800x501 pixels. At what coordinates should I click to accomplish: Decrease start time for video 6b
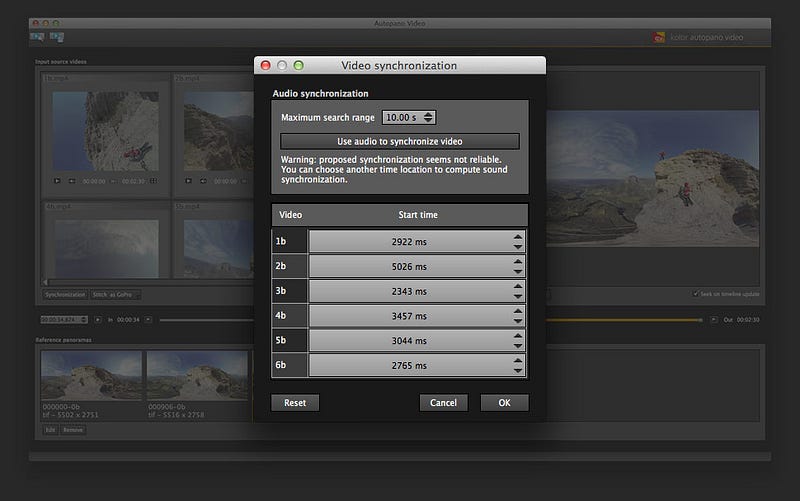(518, 370)
